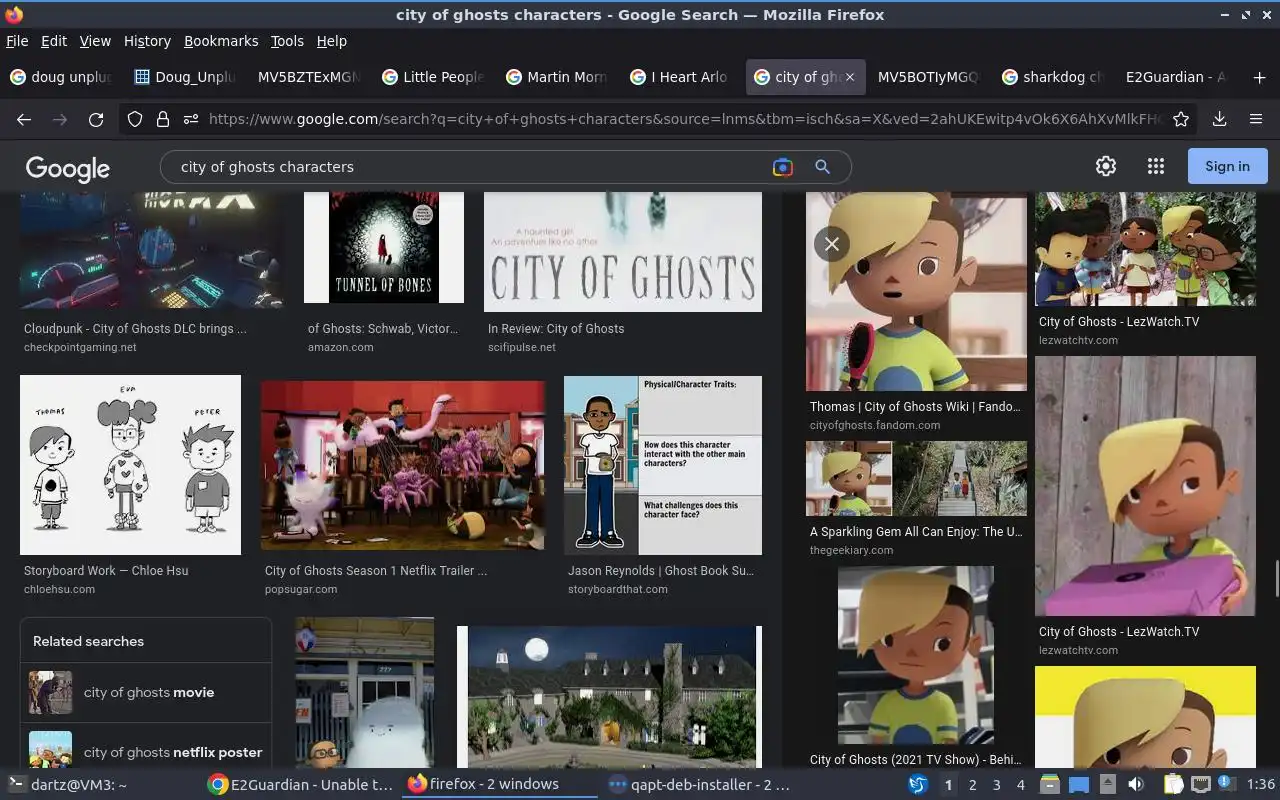Open the Thomas holding pink box image
The height and width of the screenshot is (800, 1280).
tap(1145, 486)
